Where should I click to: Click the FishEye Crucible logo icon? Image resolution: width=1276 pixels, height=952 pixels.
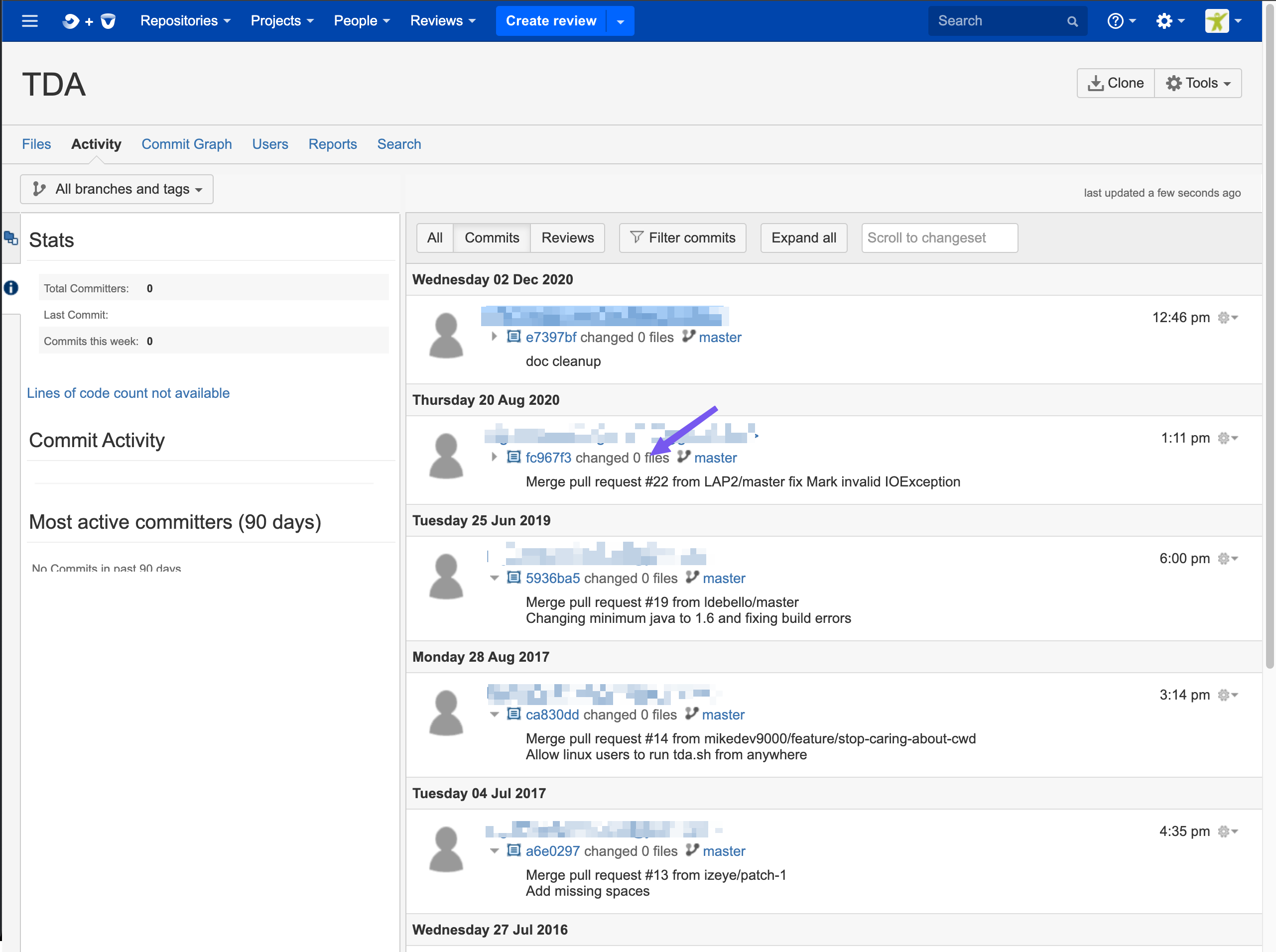click(x=89, y=21)
